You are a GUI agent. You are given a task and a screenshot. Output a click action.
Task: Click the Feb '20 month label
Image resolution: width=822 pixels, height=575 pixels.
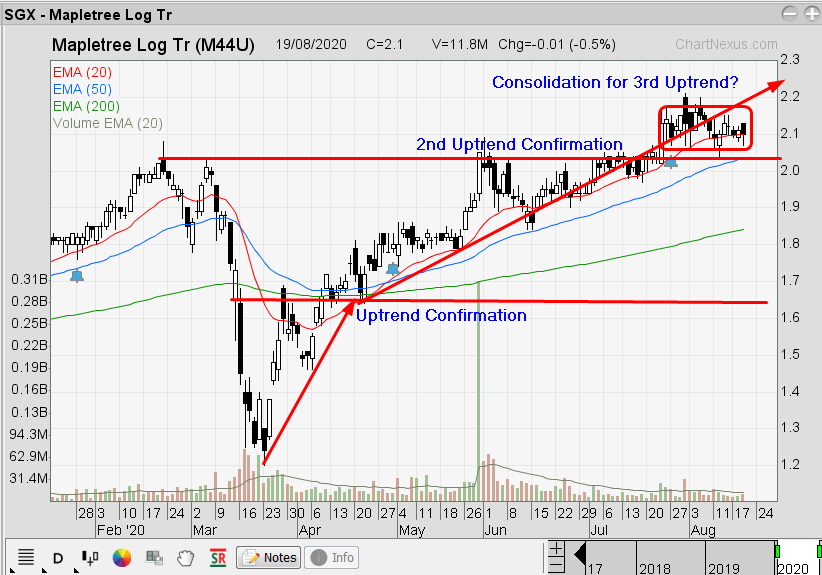(121, 530)
